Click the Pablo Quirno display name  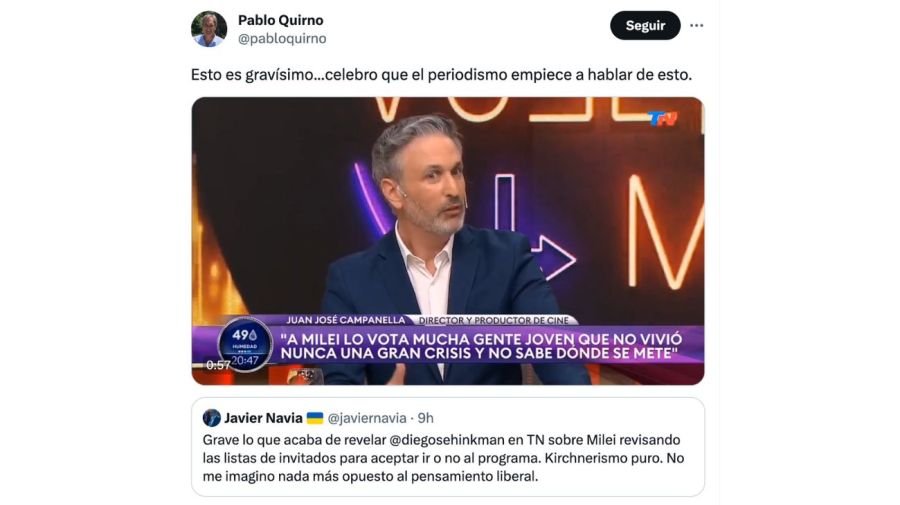pos(281,20)
